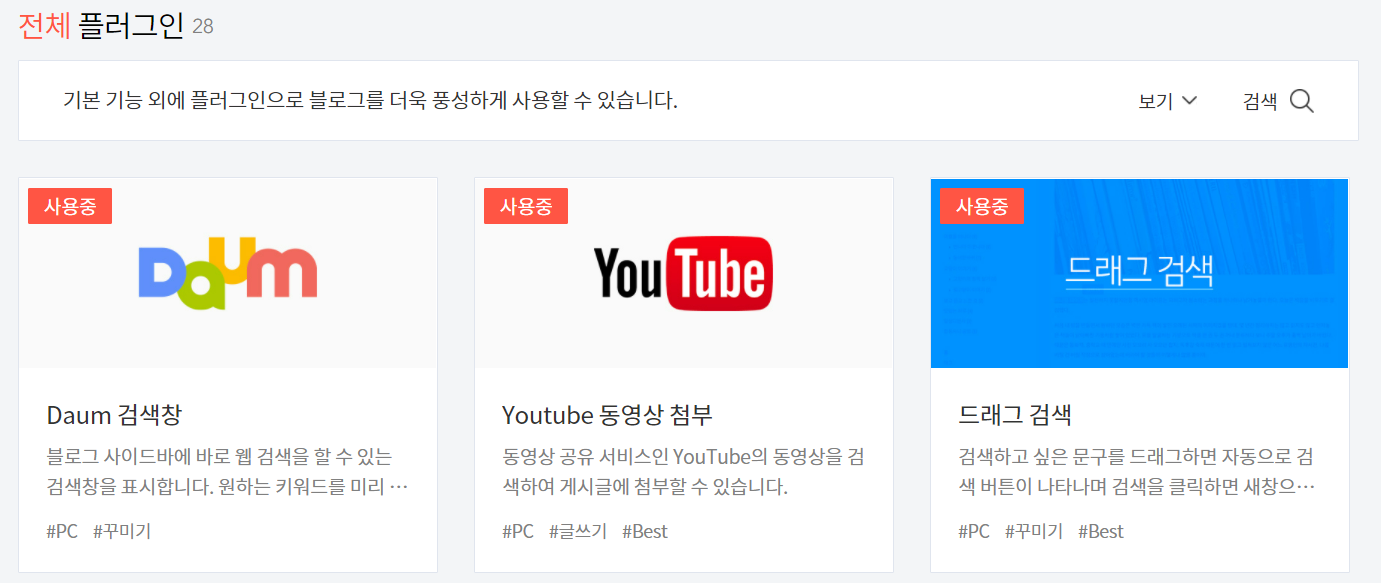
Task: Select #Best tag under 드래그 검색
Action: [x=1101, y=531]
